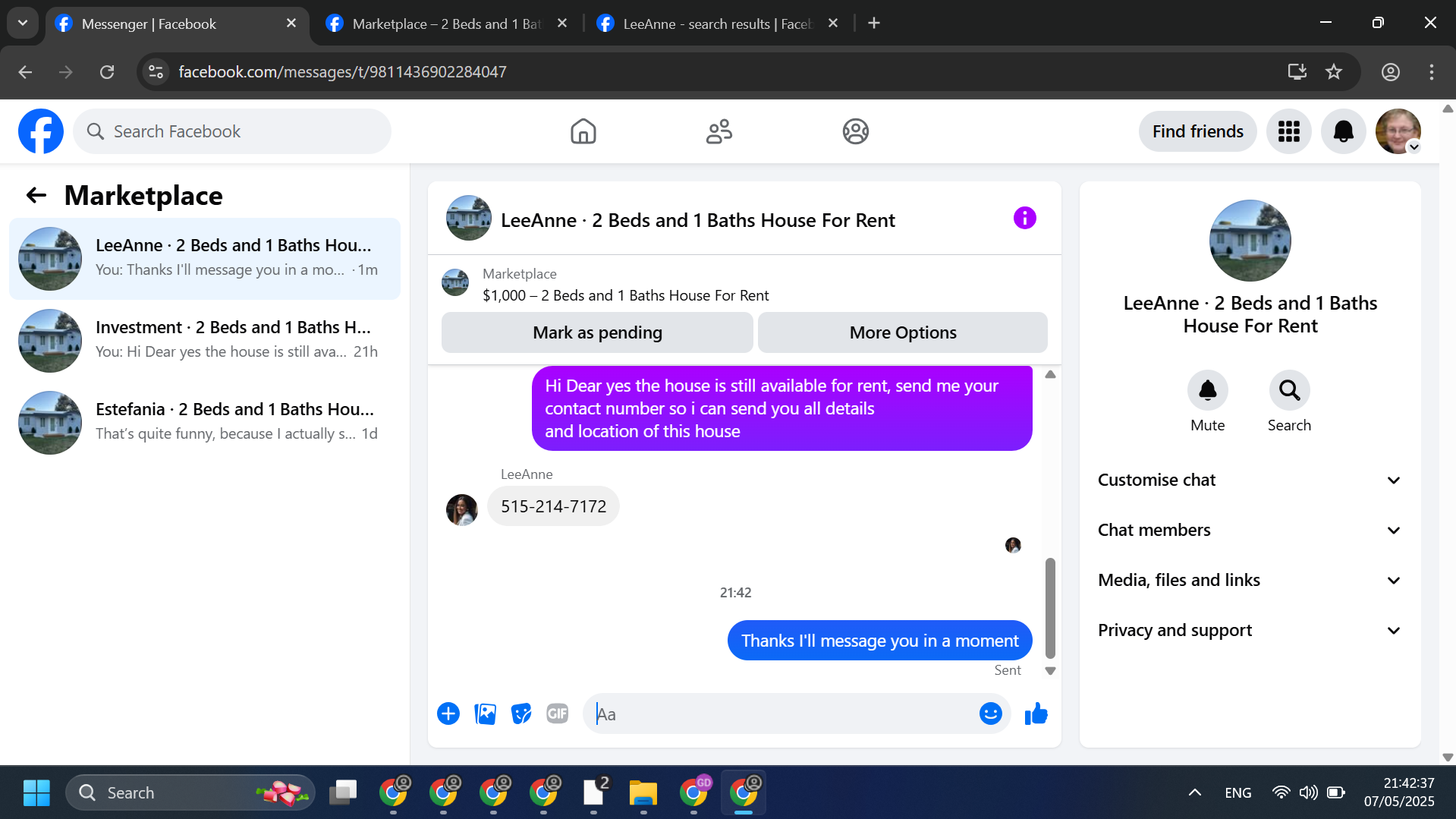Bookmark this page with the star icon

tap(1334, 72)
